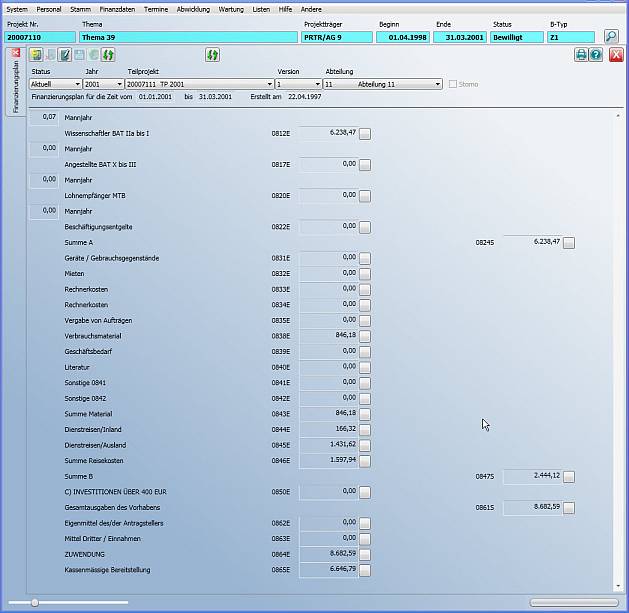Screen dimensions: 629x613
Task: Click the Beginn date field 01.04.1998
Action: pos(403,37)
